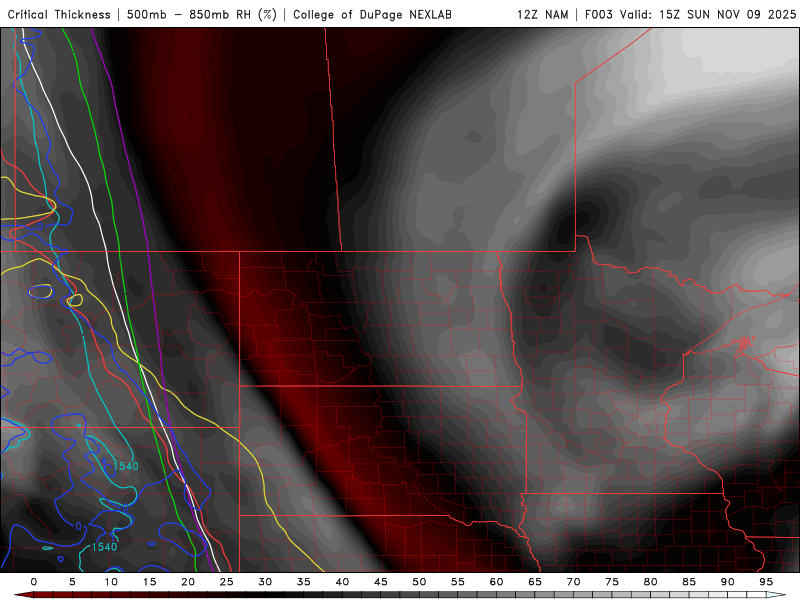The image size is (800, 600).
Task: Select the colorbar value "45"
Action: click(381, 582)
